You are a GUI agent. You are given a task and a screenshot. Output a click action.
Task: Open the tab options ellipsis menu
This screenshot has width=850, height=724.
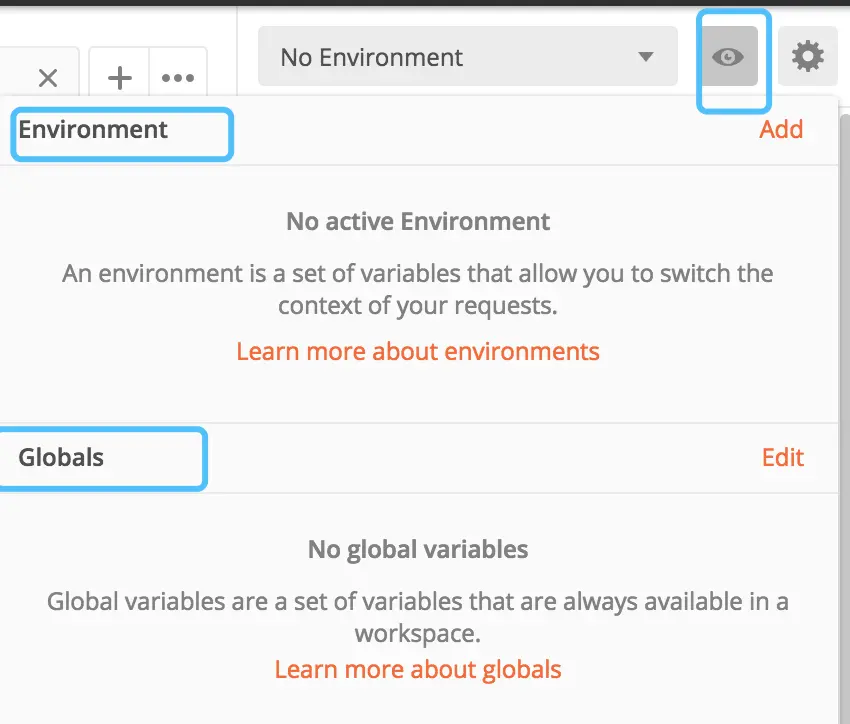click(178, 78)
